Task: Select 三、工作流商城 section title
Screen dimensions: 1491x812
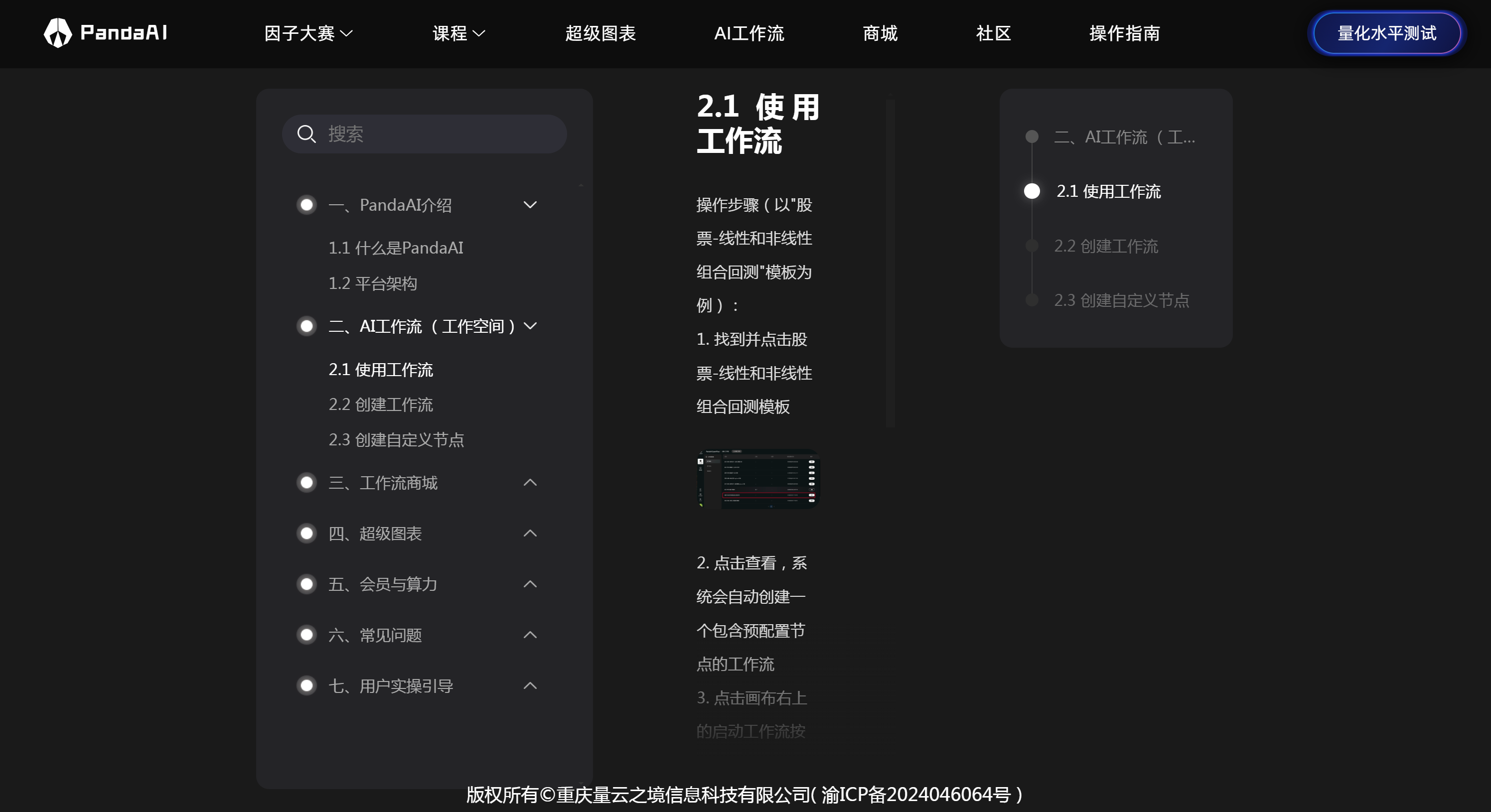Action: tap(383, 483)
